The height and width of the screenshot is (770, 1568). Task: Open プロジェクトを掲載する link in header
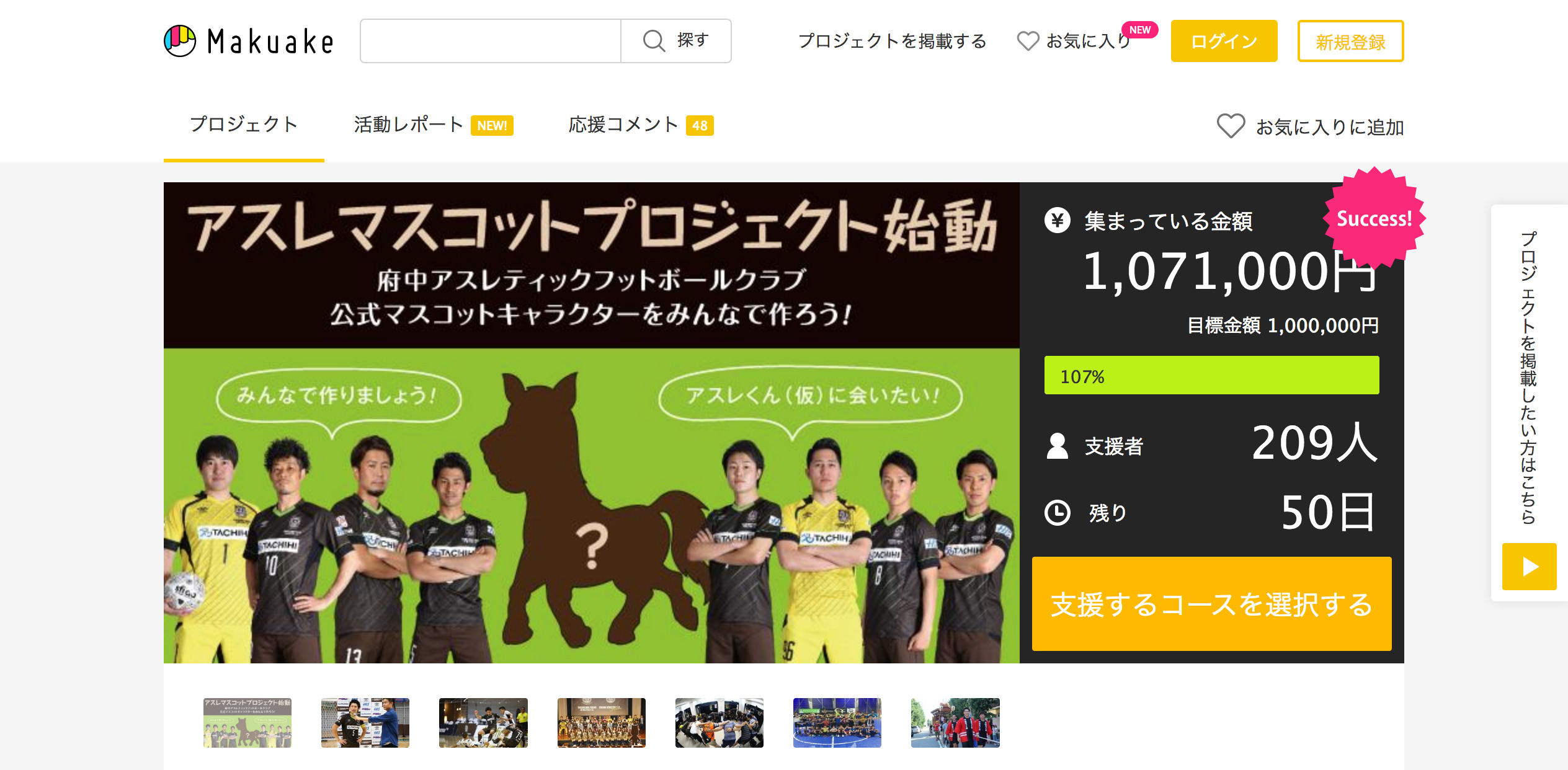(x=892, y=41)
